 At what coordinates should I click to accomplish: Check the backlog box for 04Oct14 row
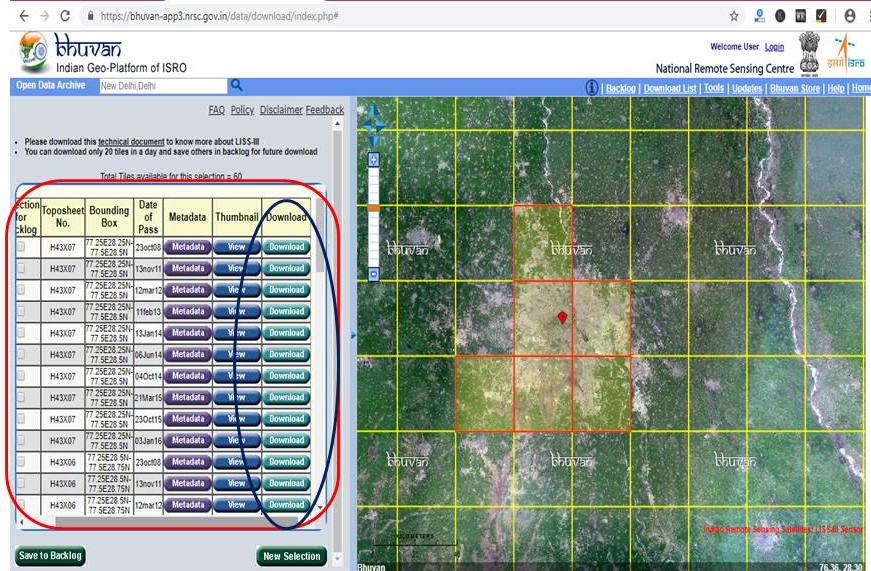21,376
